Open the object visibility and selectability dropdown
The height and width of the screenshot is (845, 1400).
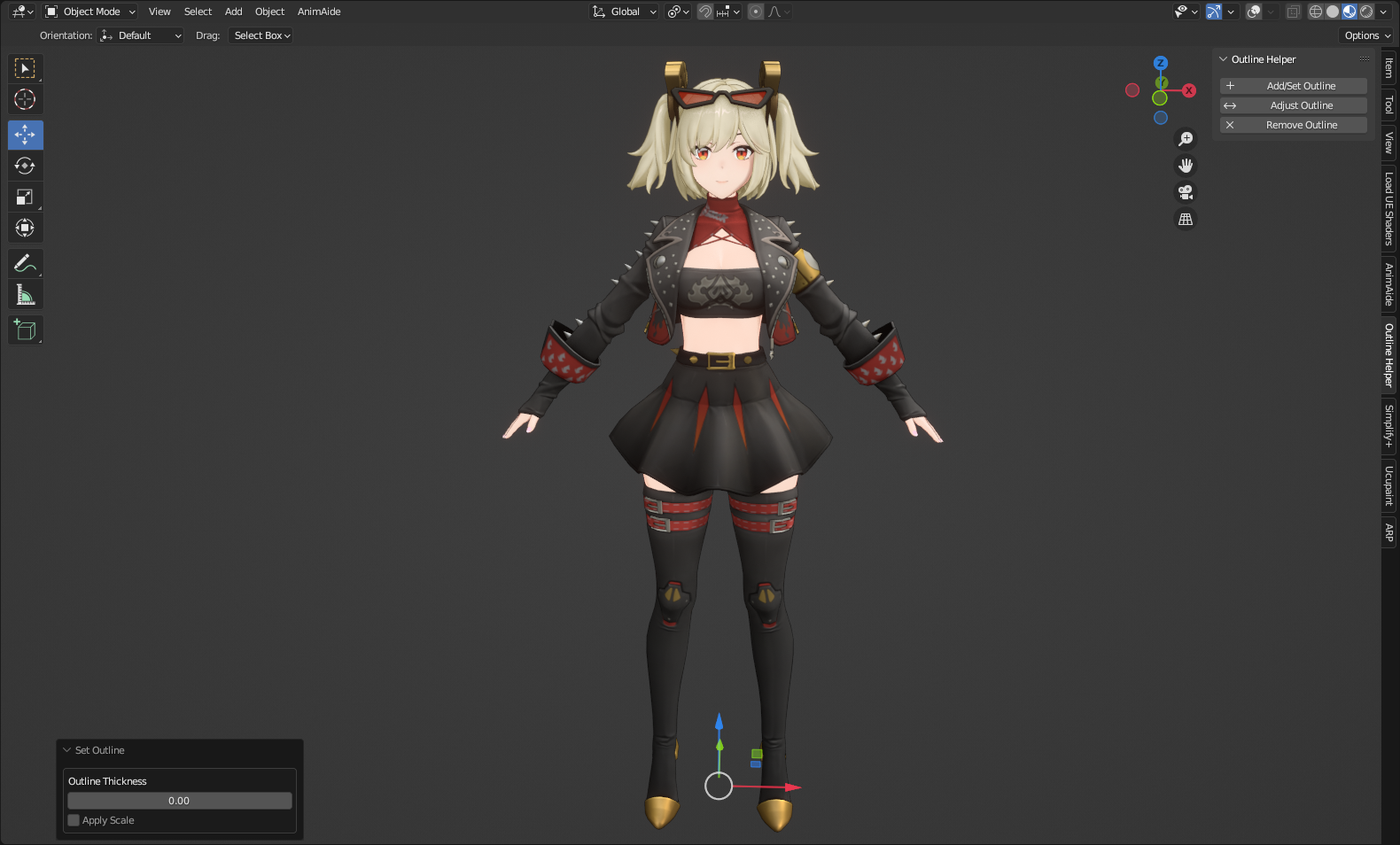(1186, 12)
